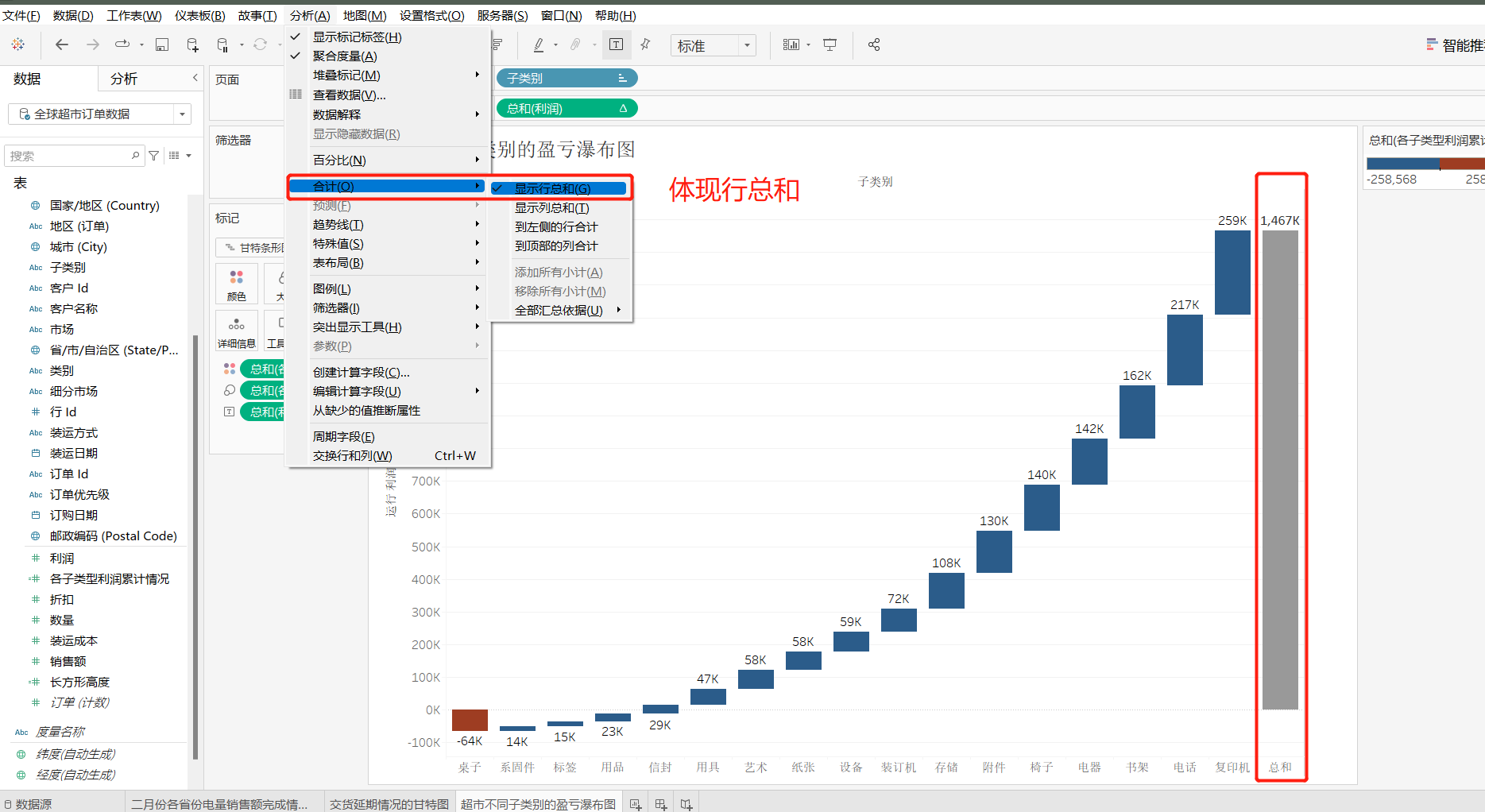Click the data pane vertical scrollbar
The width and height of the screenshot is (1485, 812).
click(195, 548)
